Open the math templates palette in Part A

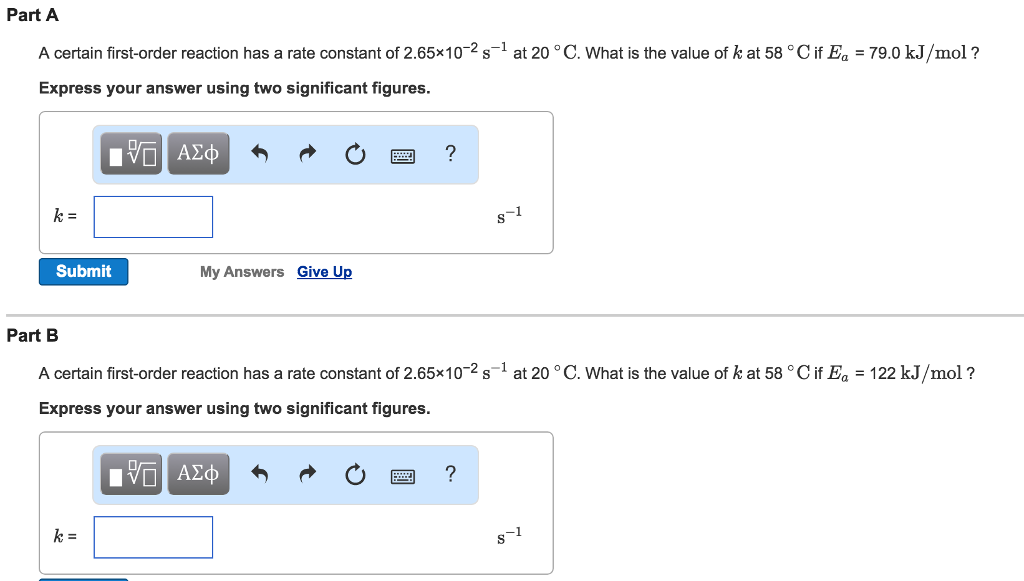[130, 153]
